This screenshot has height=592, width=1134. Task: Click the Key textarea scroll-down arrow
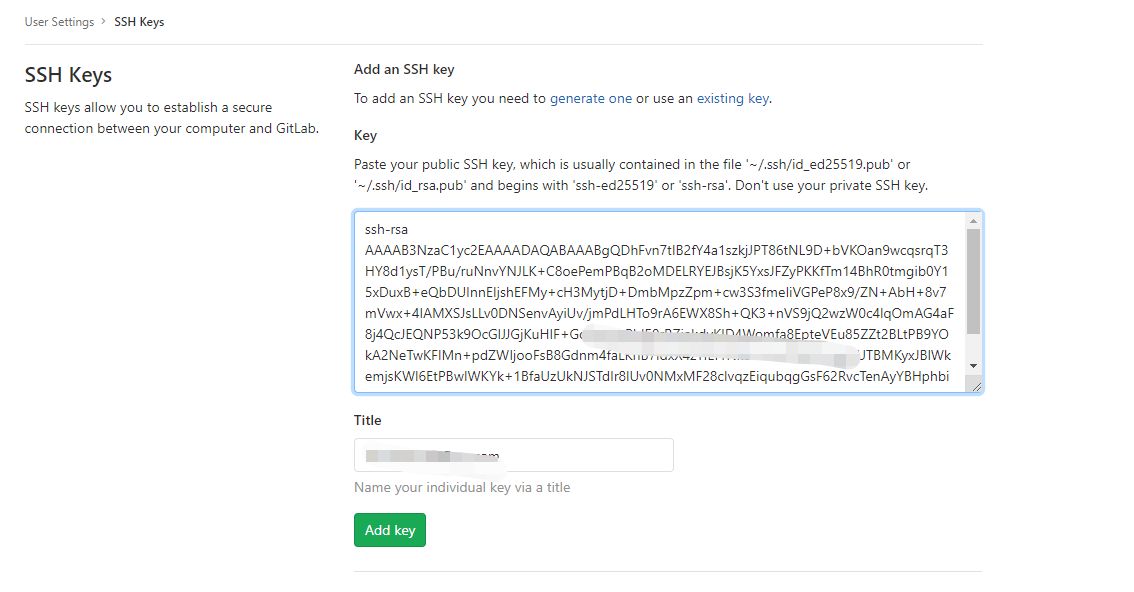coord(974,366)
